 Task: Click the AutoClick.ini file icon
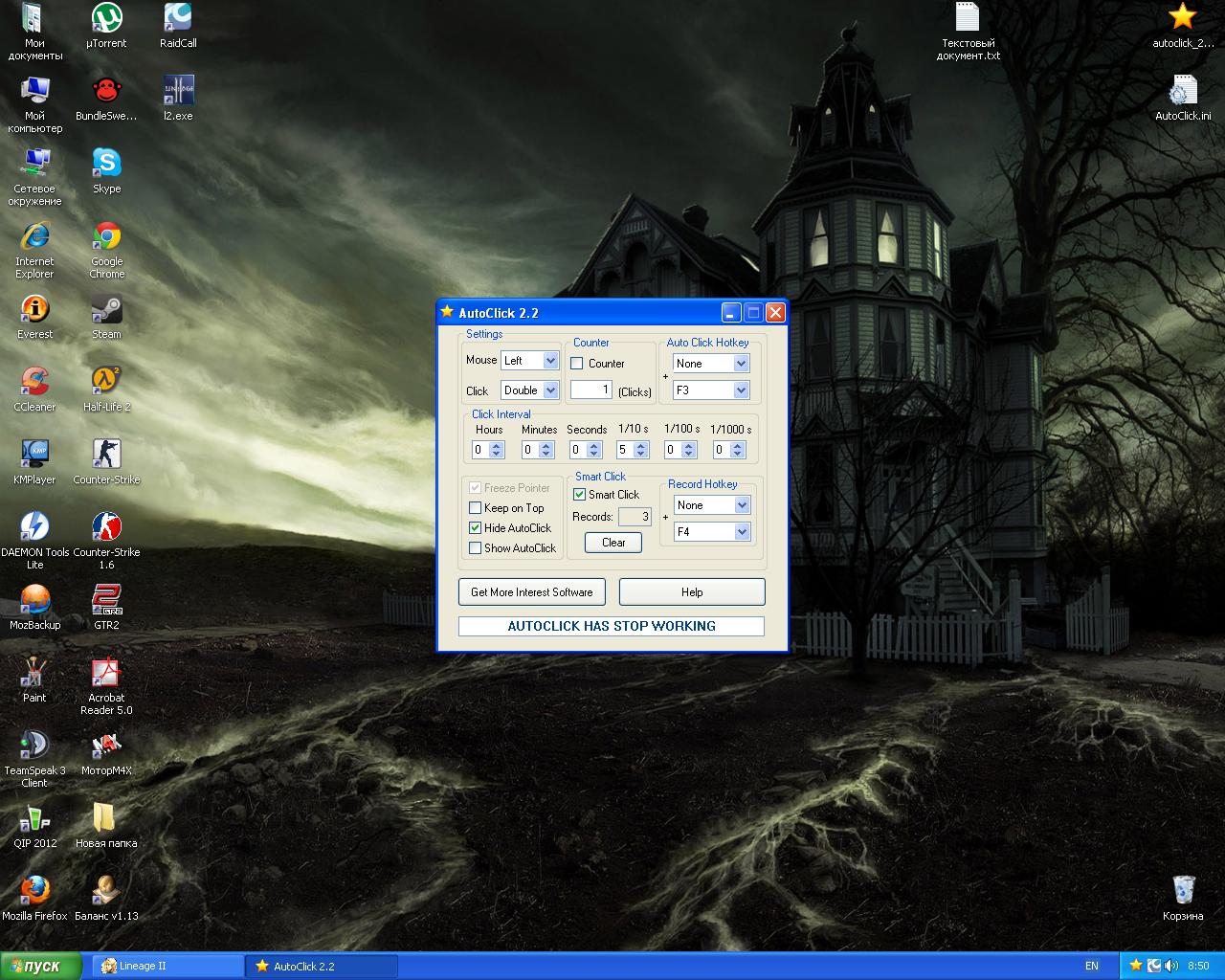click(1183, 92)
